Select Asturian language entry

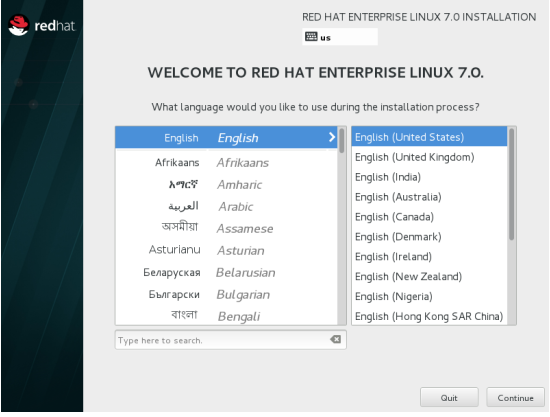[226, 250]
